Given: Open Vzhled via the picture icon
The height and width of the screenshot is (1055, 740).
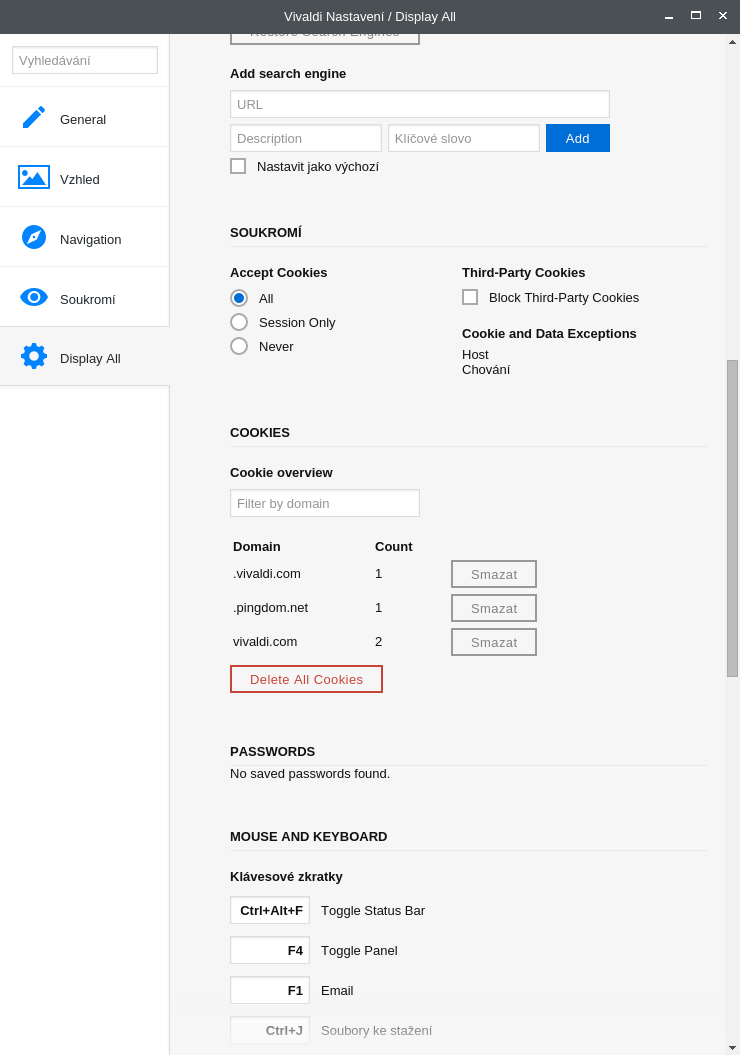Looking at the screenshot, I should coord(34,178).
